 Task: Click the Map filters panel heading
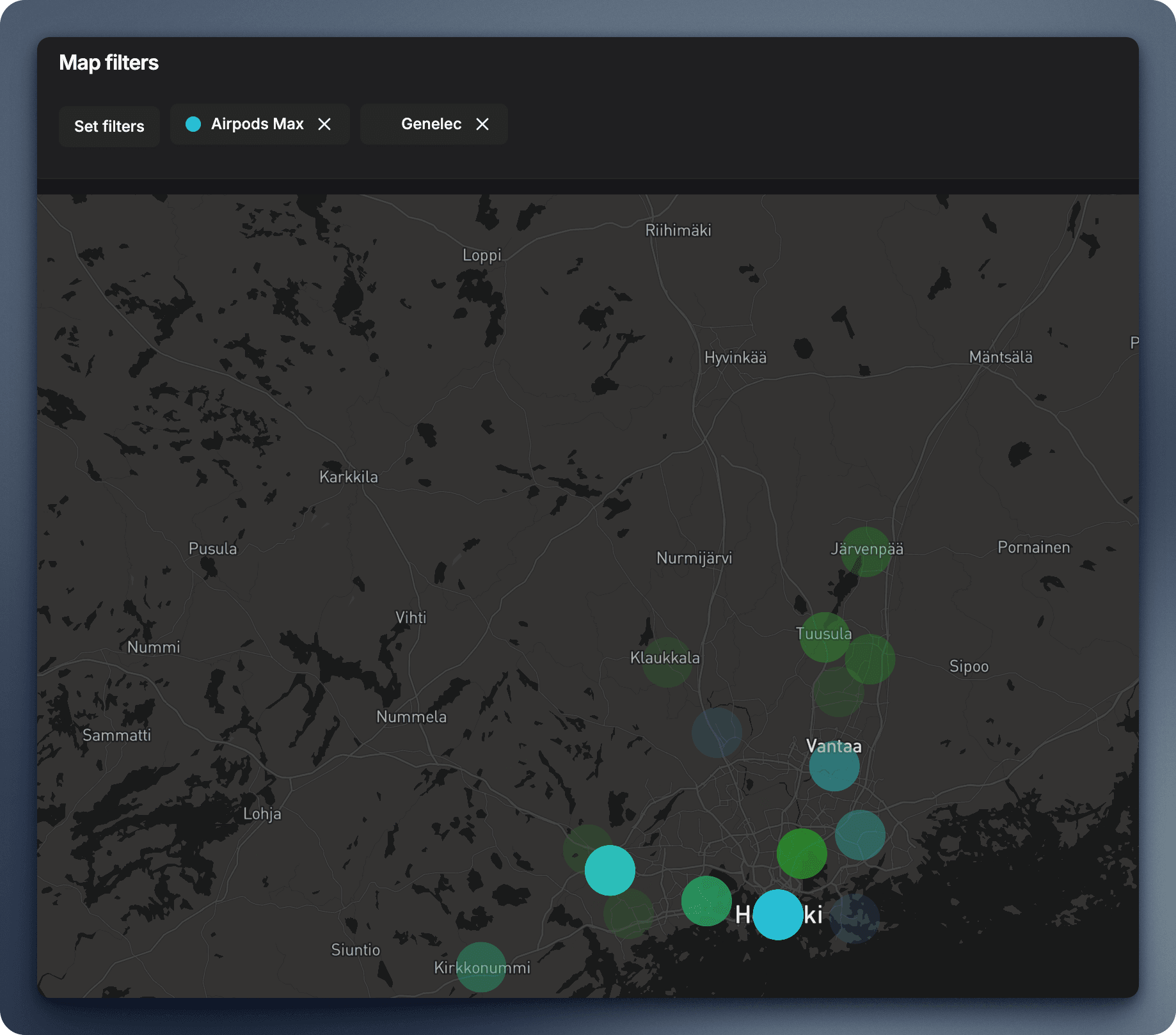109,63
